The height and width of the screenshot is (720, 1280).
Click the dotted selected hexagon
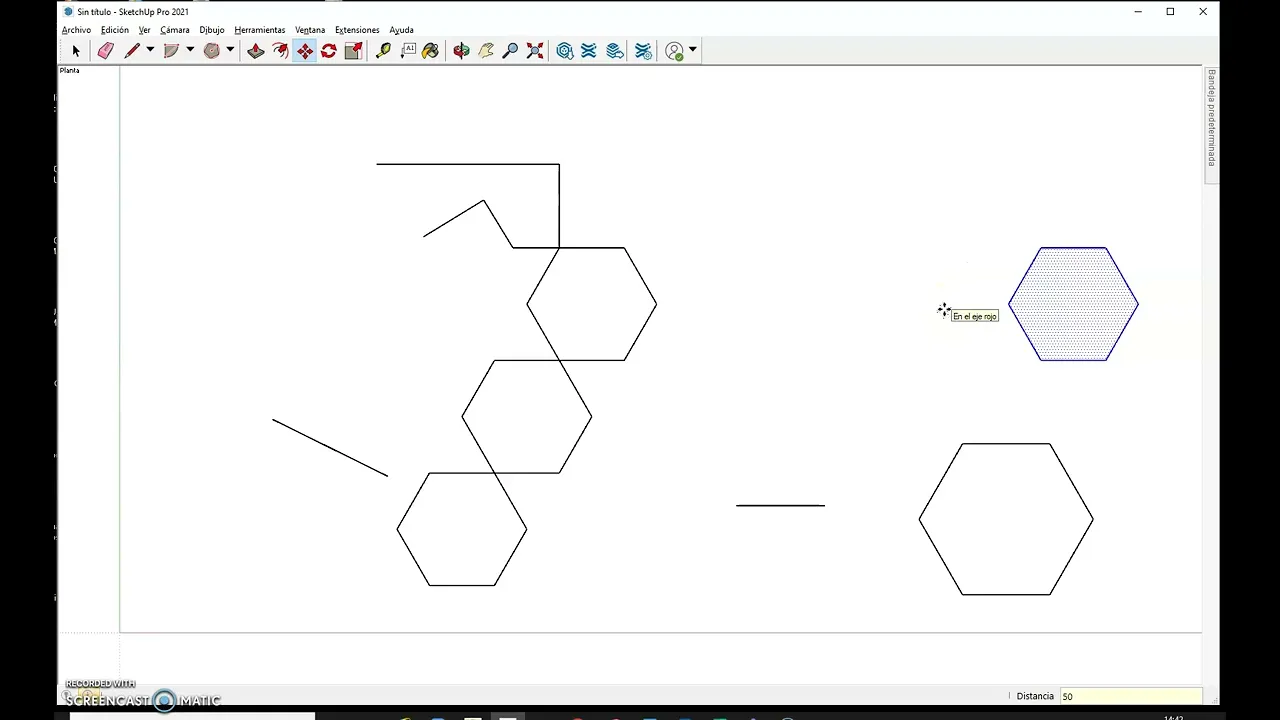pos(1073,304)
